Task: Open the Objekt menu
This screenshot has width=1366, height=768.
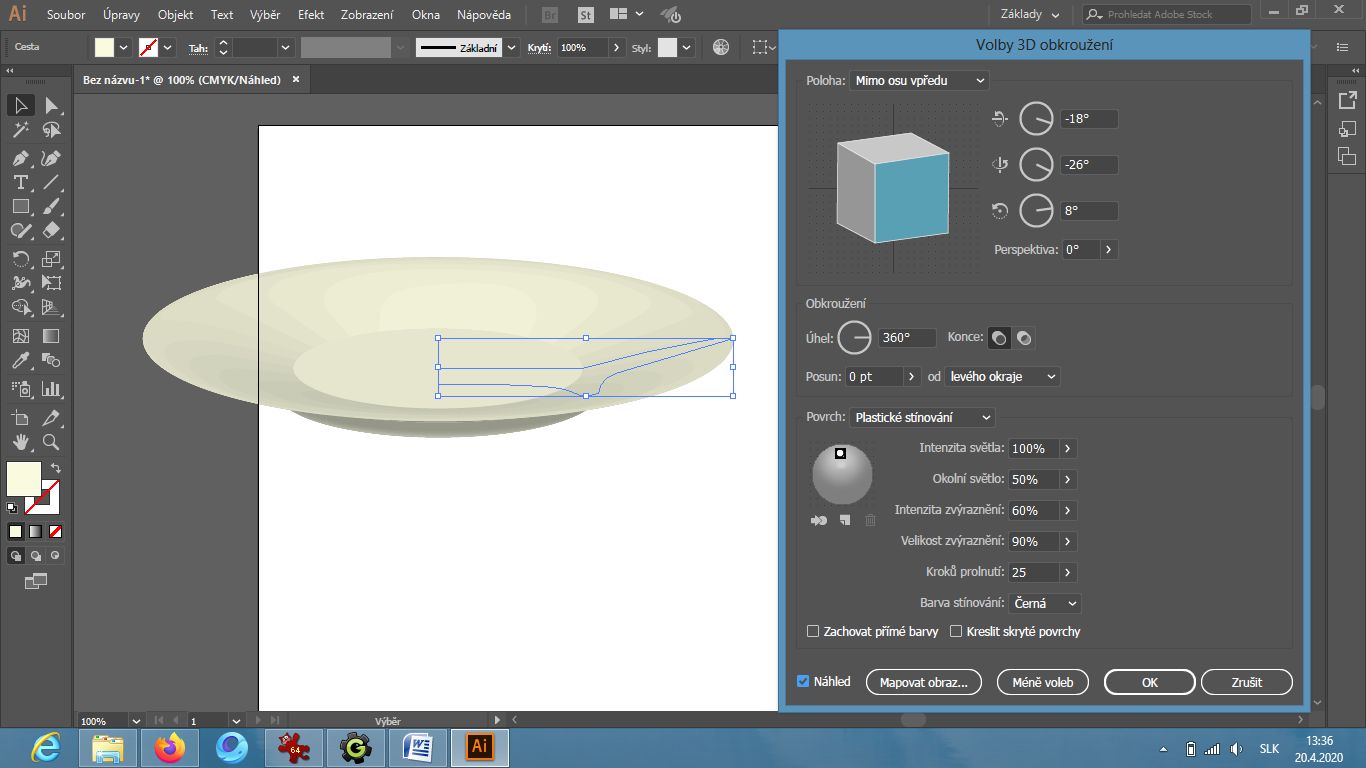Action: [x=175, y=15]
